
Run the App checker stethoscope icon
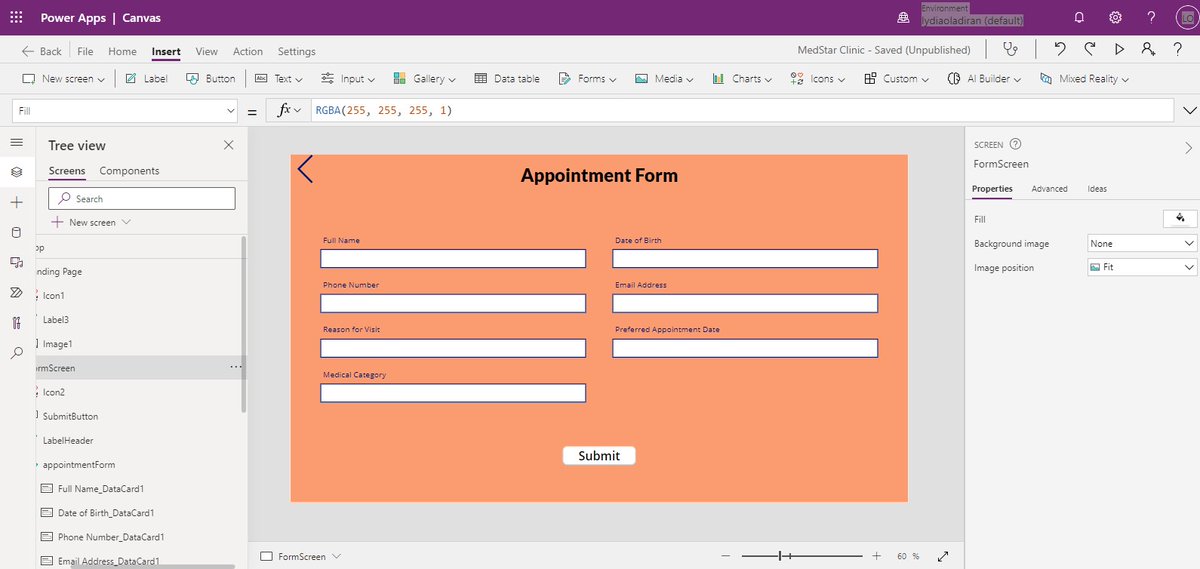coord(1012,49)
